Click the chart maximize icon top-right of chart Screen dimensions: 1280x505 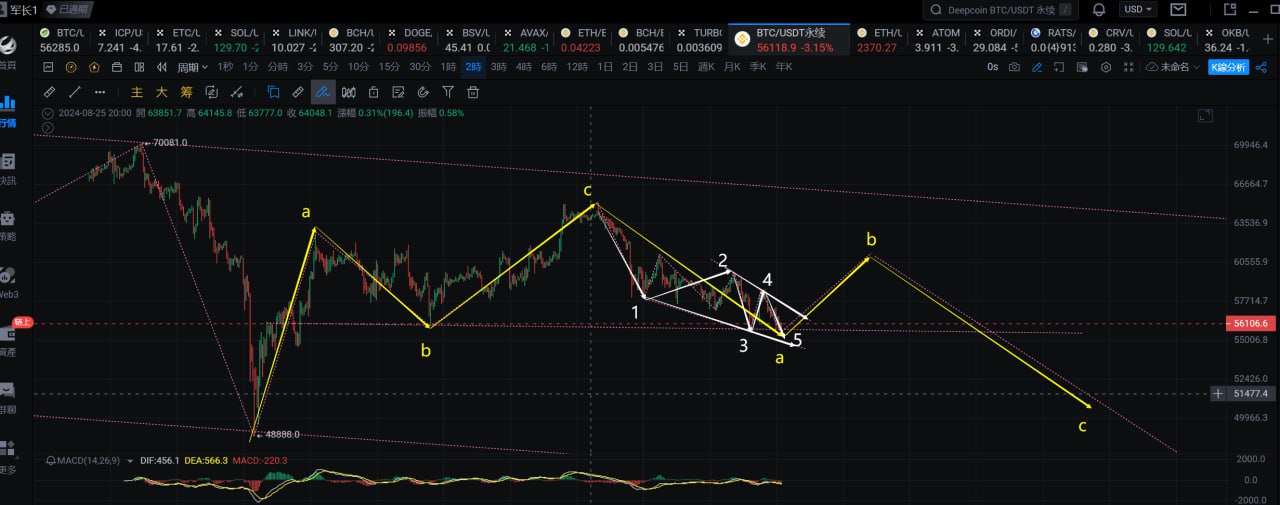pyautogui.click(x=1205, y=117)
